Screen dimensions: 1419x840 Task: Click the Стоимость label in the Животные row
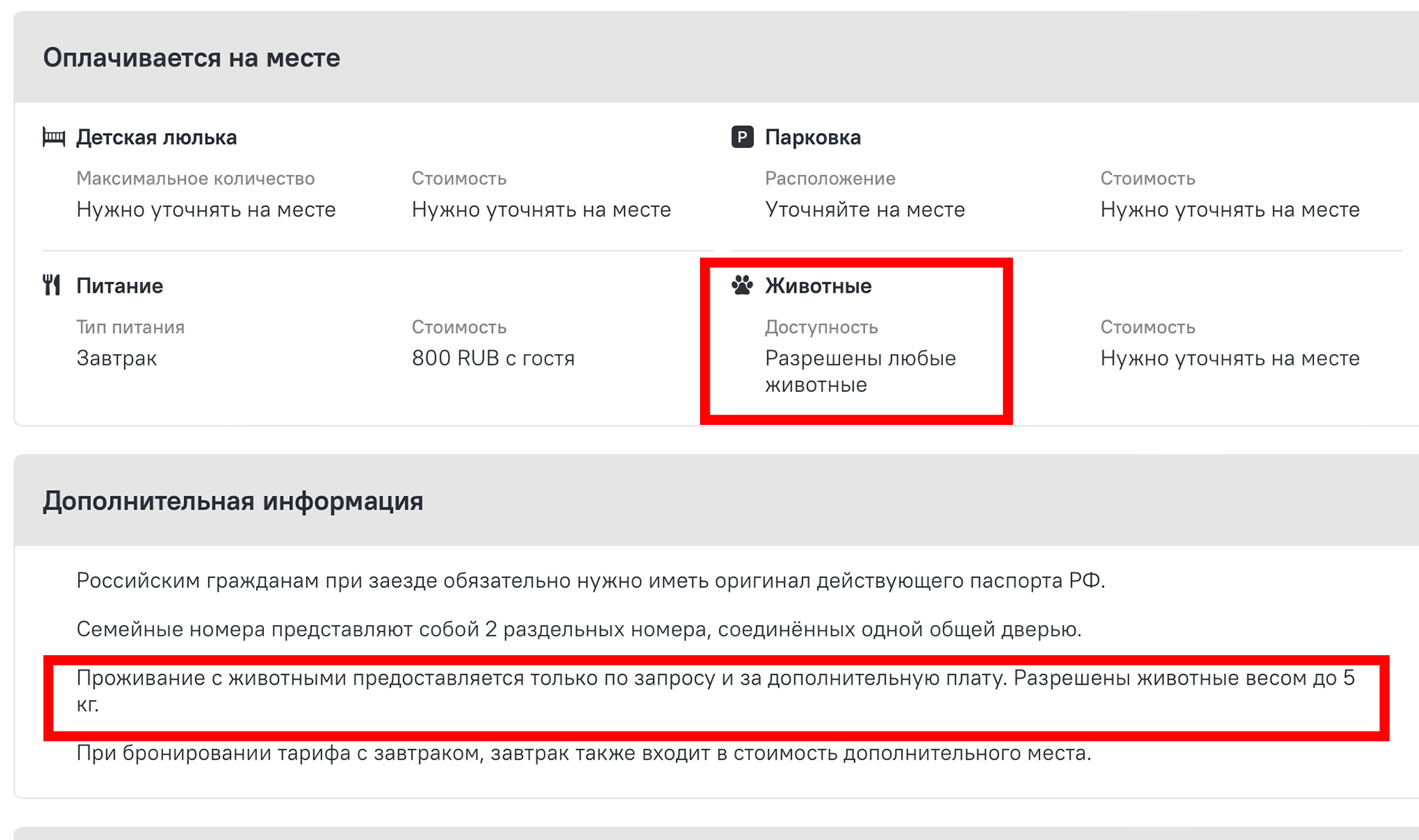point(1148,327)
